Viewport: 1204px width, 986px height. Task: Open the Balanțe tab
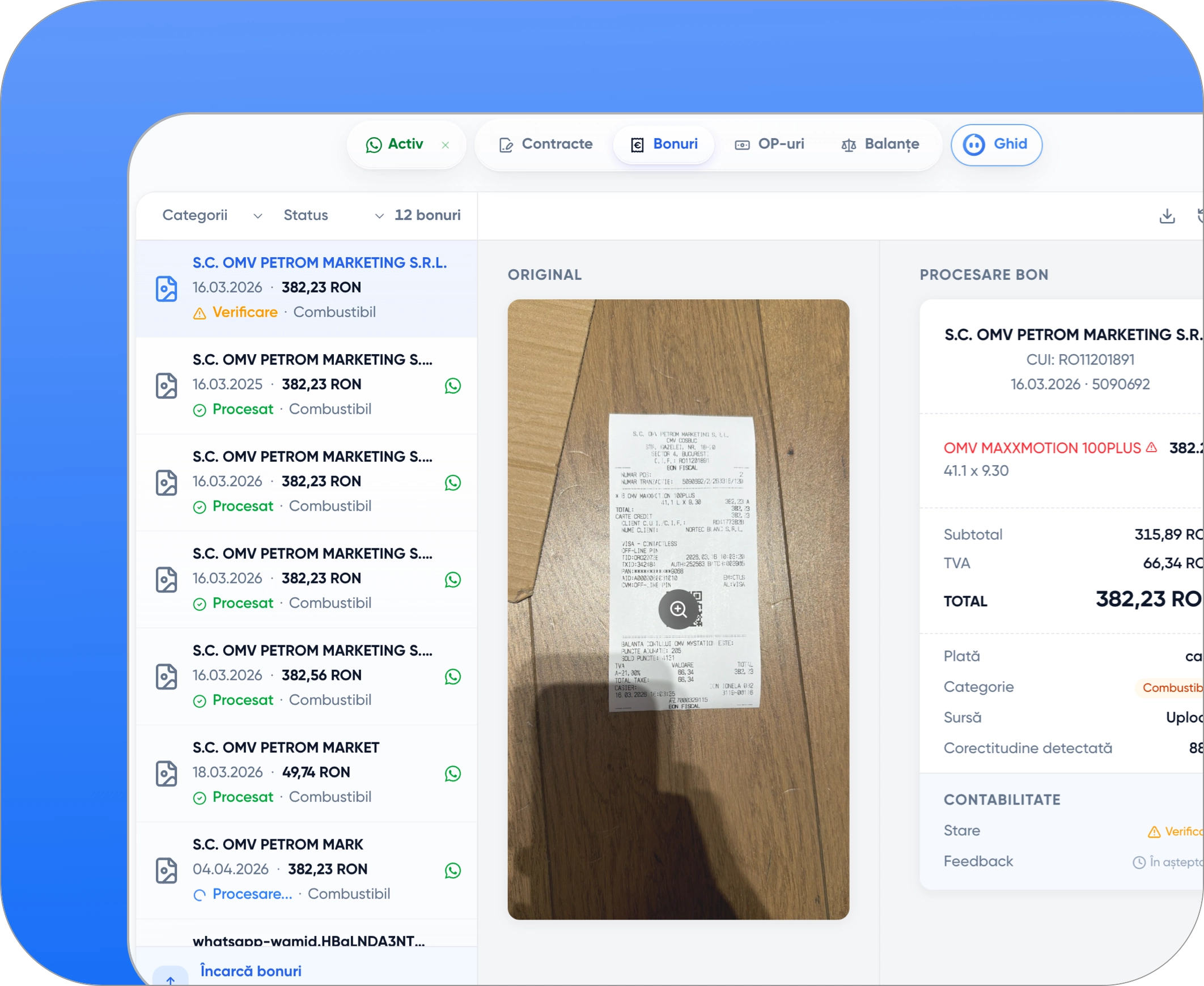point(880,144)
